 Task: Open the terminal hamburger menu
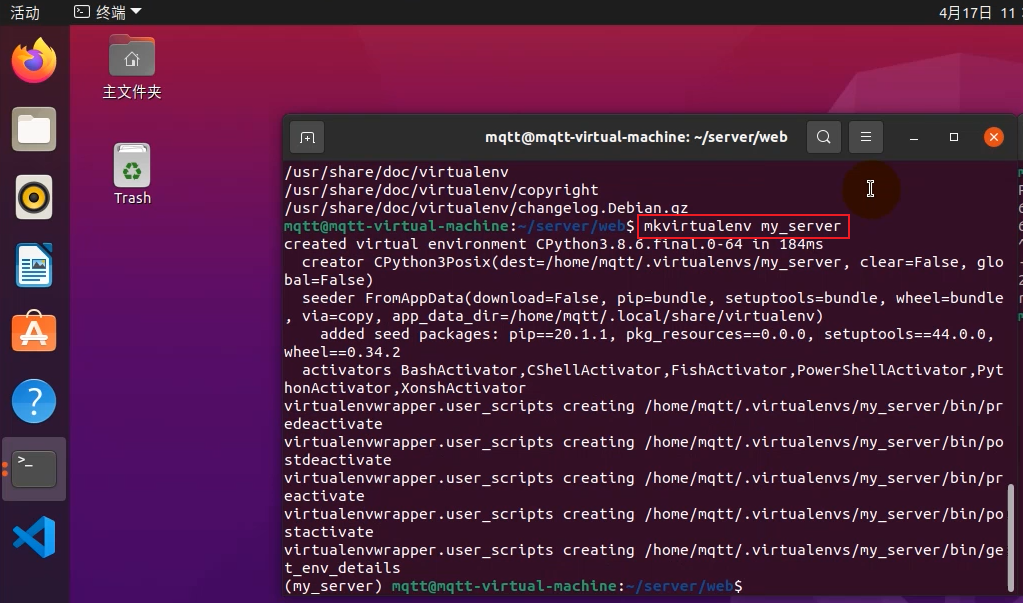tap(866, 137)
